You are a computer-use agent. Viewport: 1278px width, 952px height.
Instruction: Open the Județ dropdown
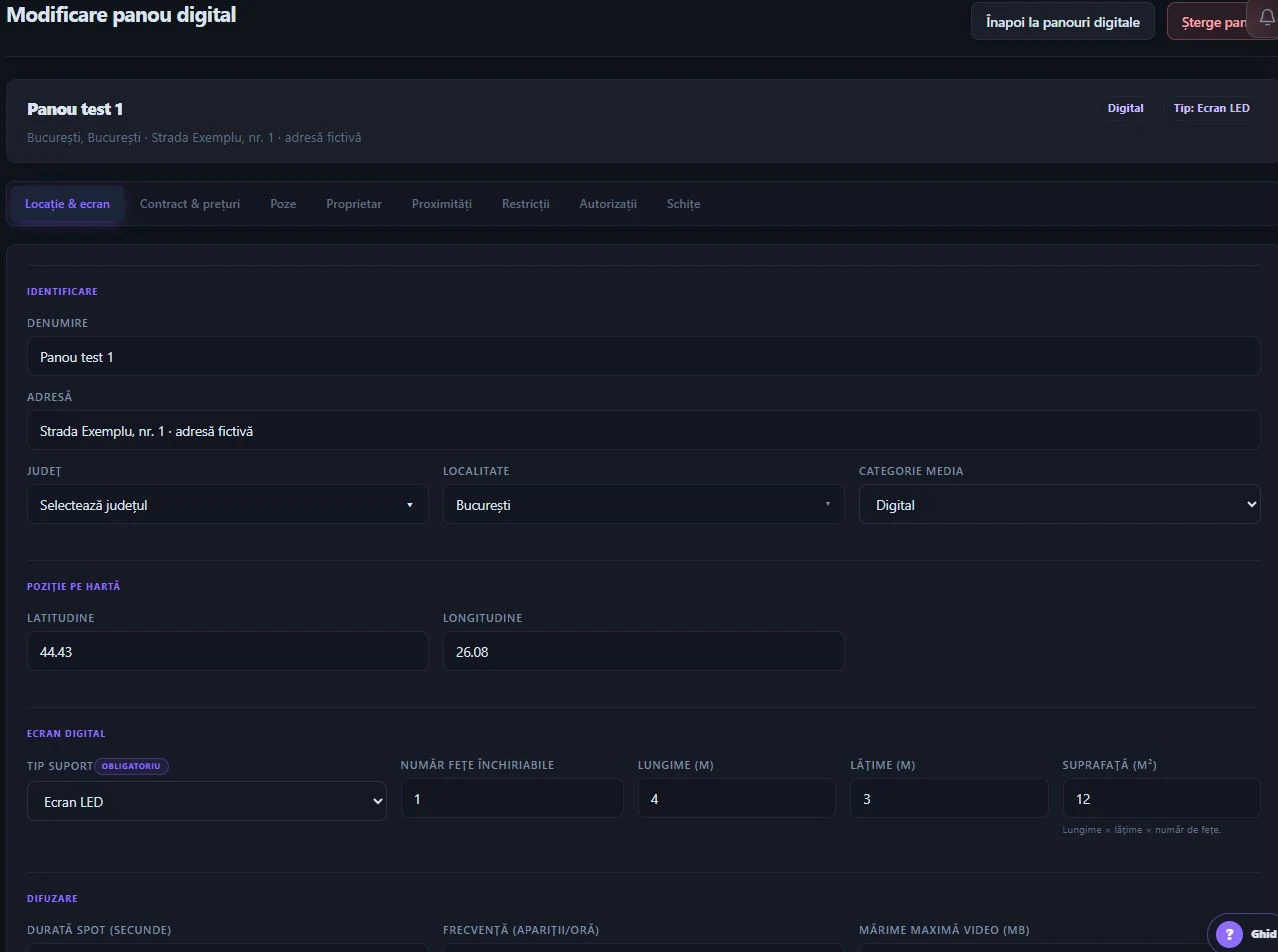pyautogui.click(x=228, y=504)
